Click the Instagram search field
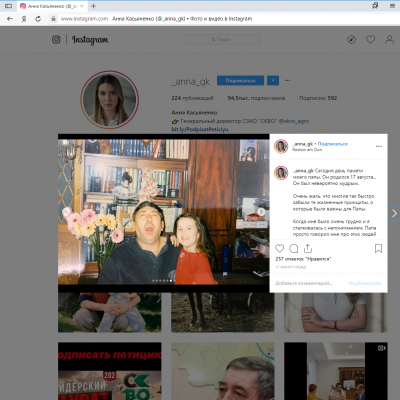Image resolution: width=400 pixels, height=400 pixels. click(223, 40)
